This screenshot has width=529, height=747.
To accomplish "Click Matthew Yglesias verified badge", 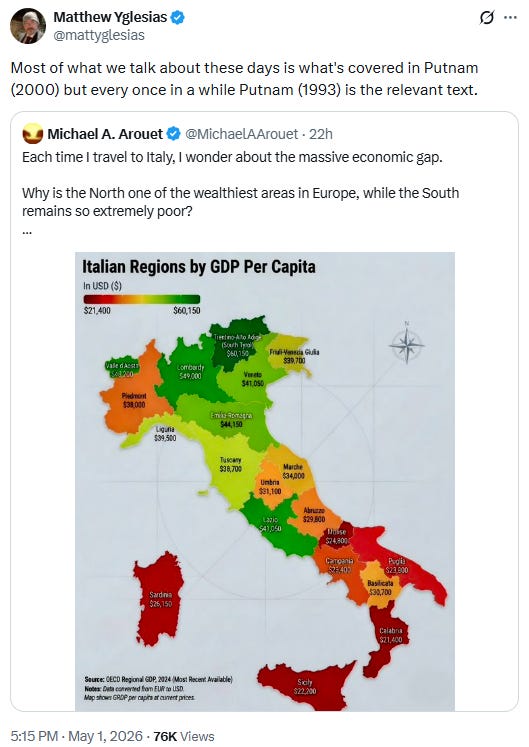I will [178, 18].
